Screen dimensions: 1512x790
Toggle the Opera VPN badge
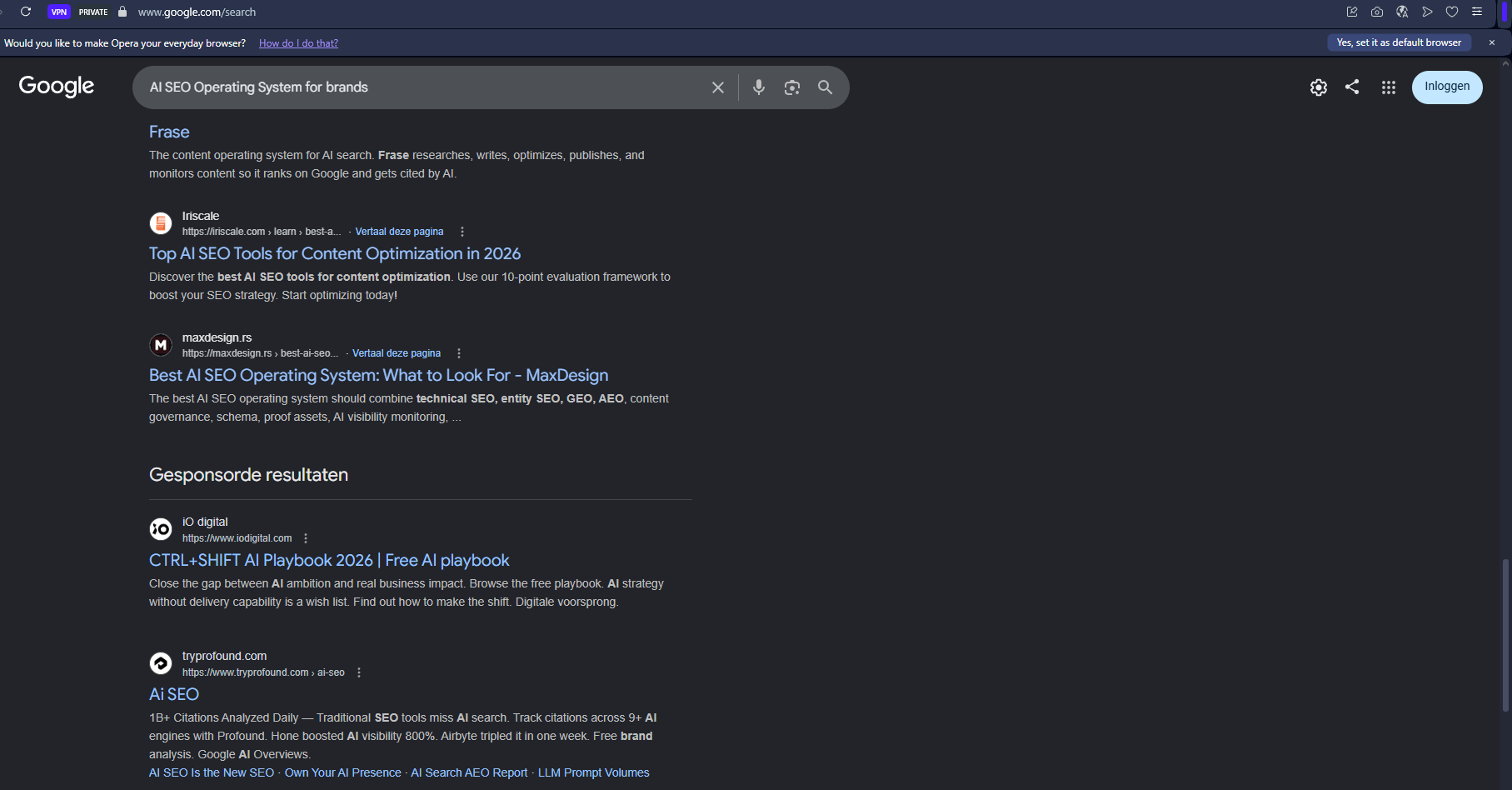(59, 12)
